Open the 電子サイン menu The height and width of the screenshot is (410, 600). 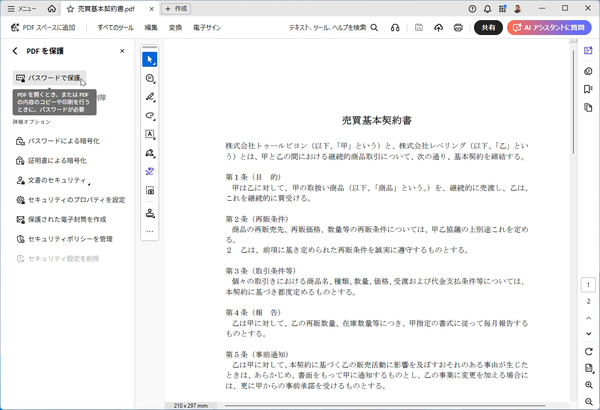pyautogui.click(x=206, y=27)
